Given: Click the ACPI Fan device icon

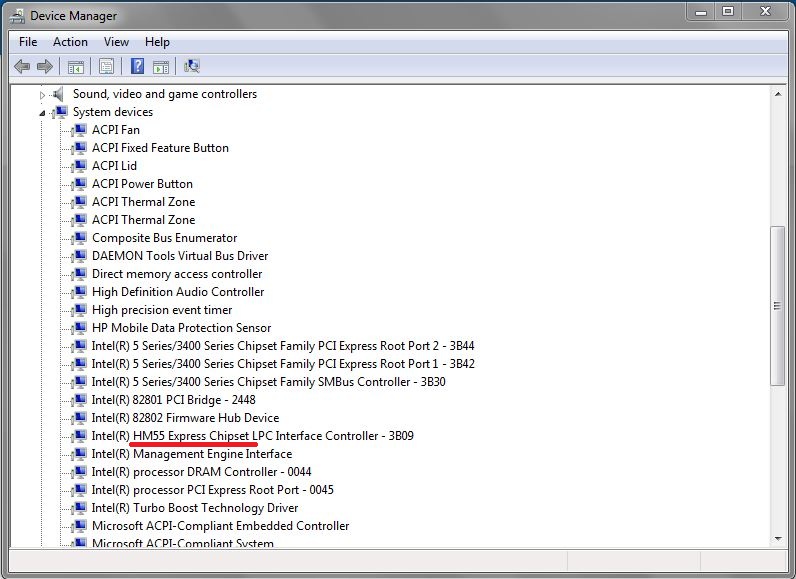Looking at the screenshot, I should pyautogui.click(x=79, y=130).
